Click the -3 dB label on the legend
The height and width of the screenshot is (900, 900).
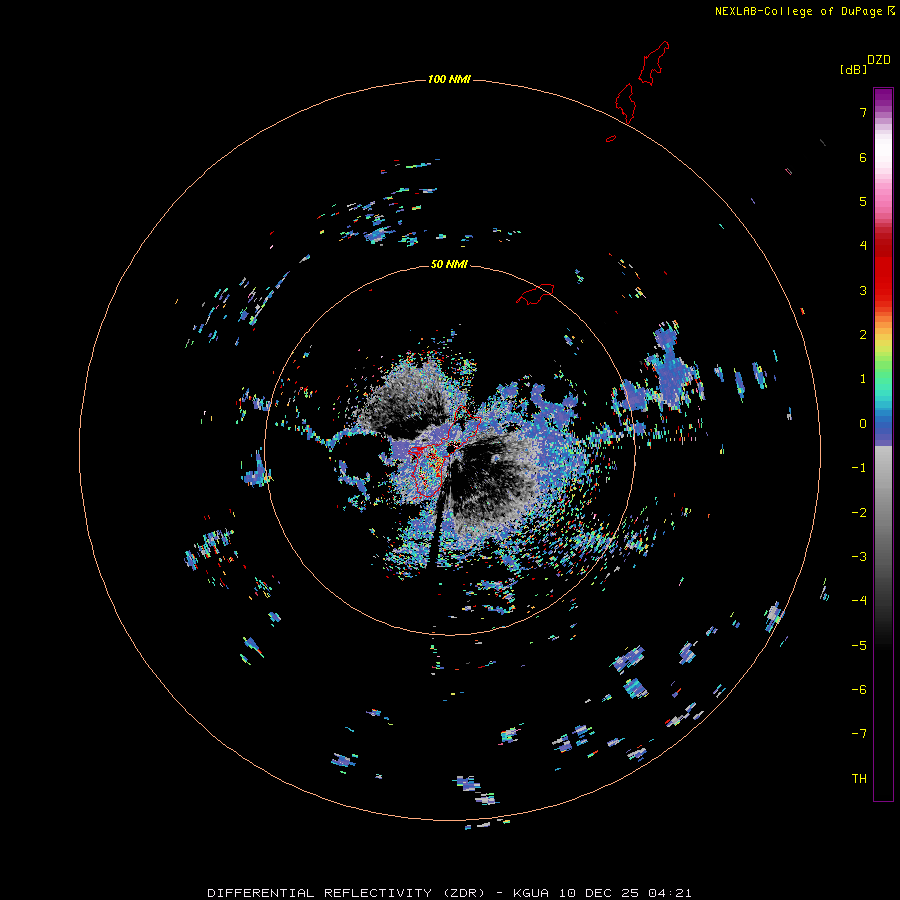859,557
